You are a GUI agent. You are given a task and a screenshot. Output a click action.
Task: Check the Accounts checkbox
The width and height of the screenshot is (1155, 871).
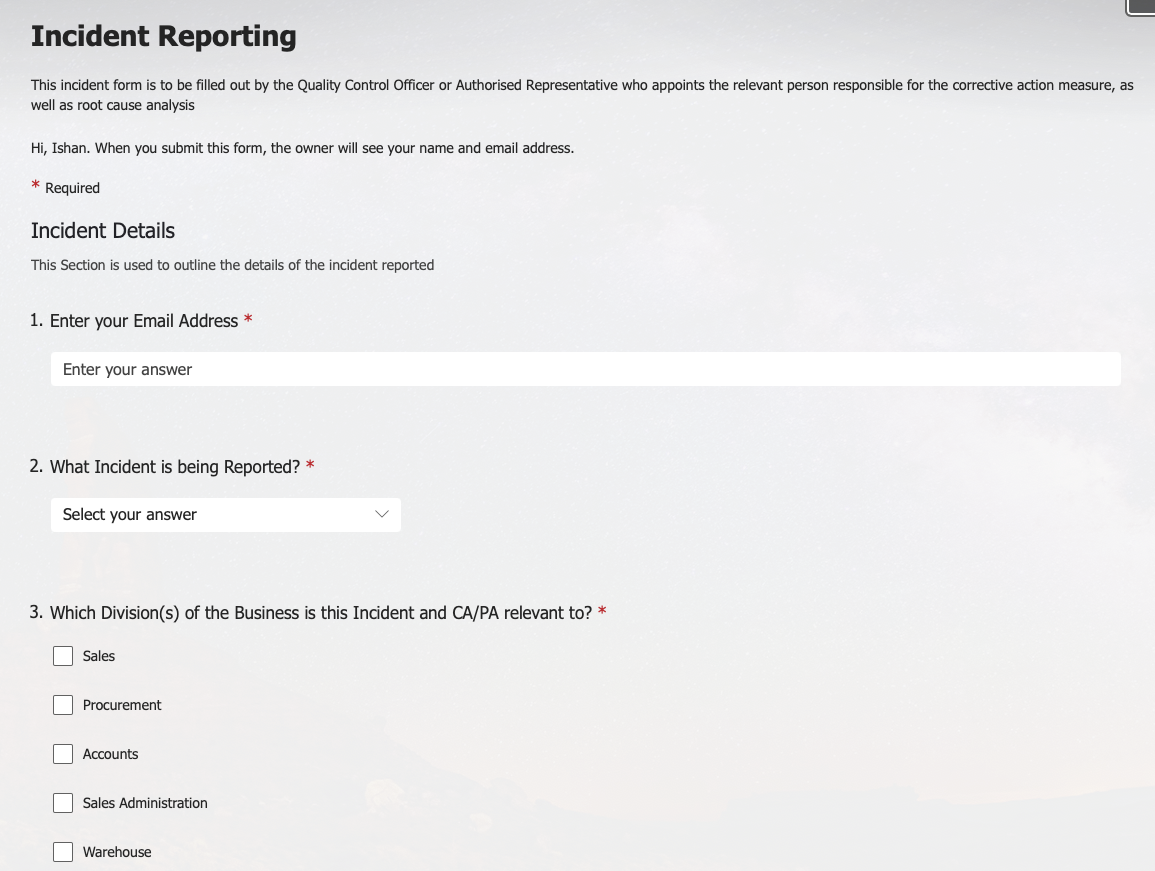pyautogui.click(x=63, y=754)
